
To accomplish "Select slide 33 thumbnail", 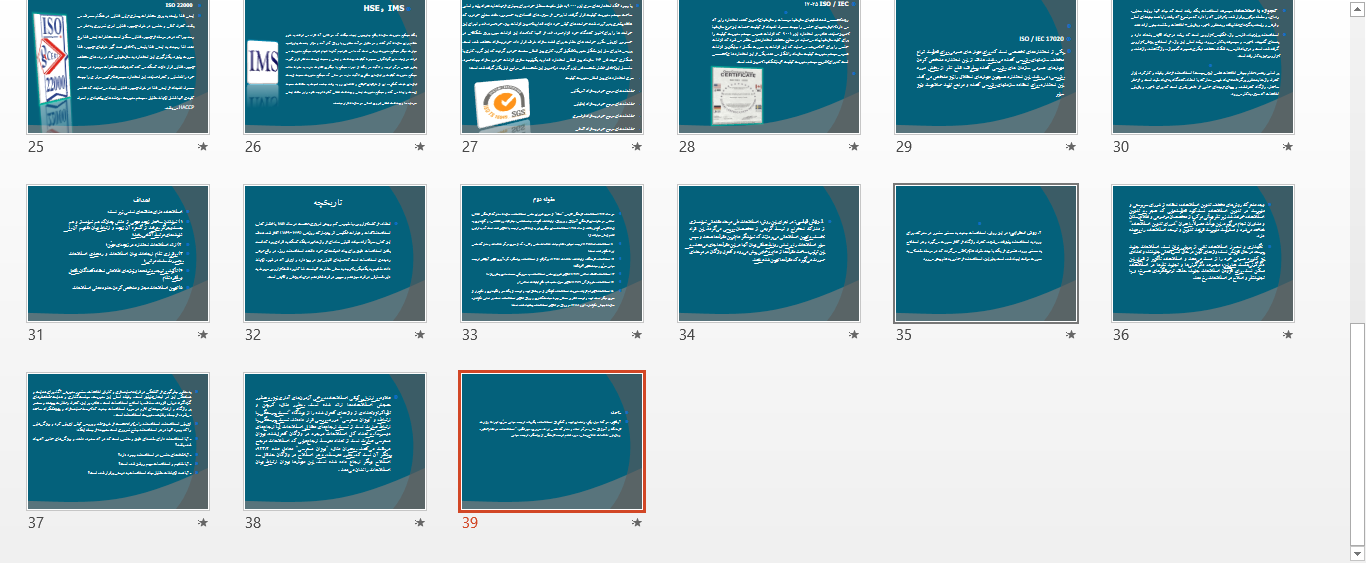I will click(x=552, y=253).
